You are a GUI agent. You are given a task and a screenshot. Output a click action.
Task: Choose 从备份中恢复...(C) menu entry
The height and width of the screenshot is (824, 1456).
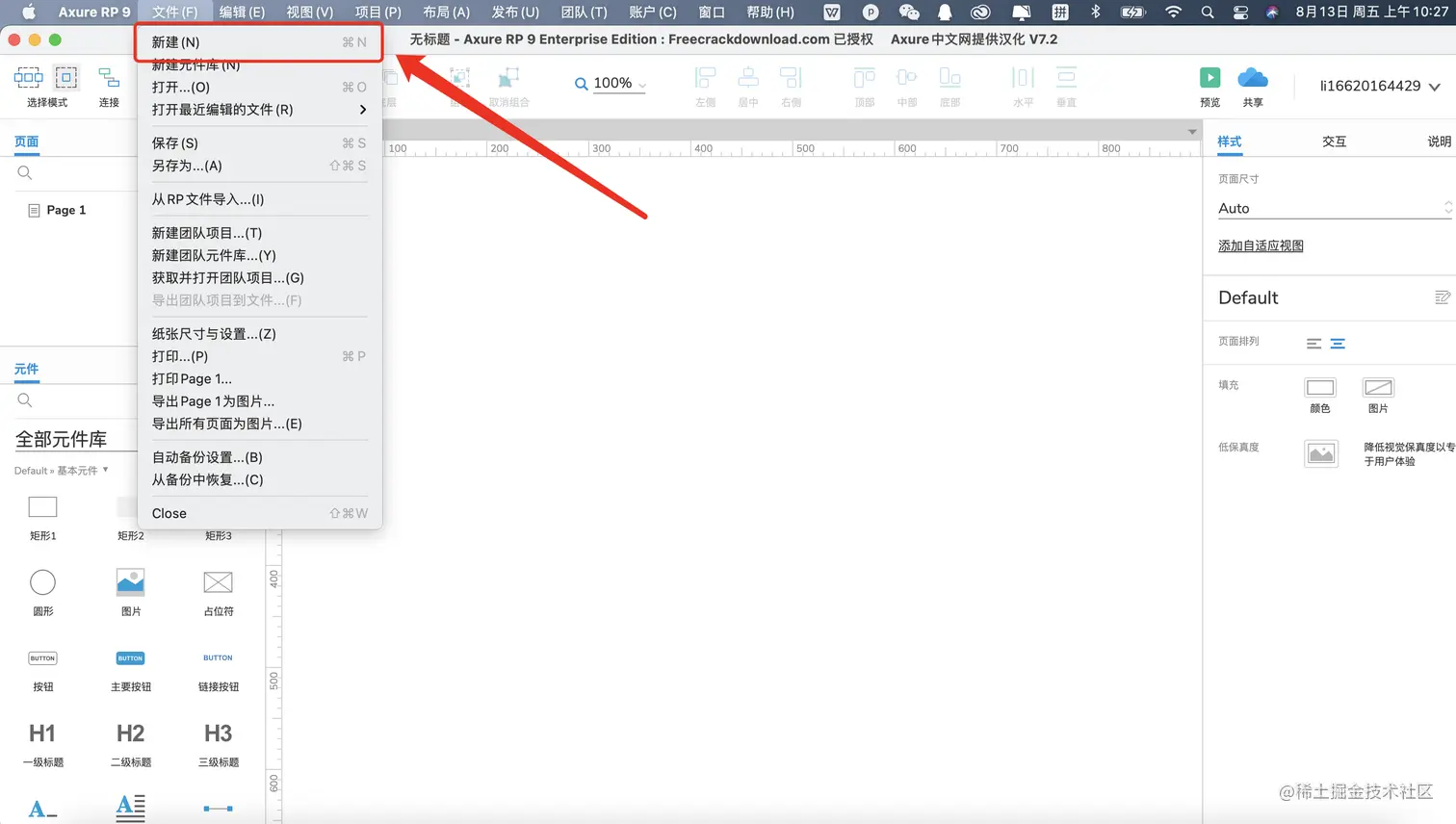click(259, 480)
